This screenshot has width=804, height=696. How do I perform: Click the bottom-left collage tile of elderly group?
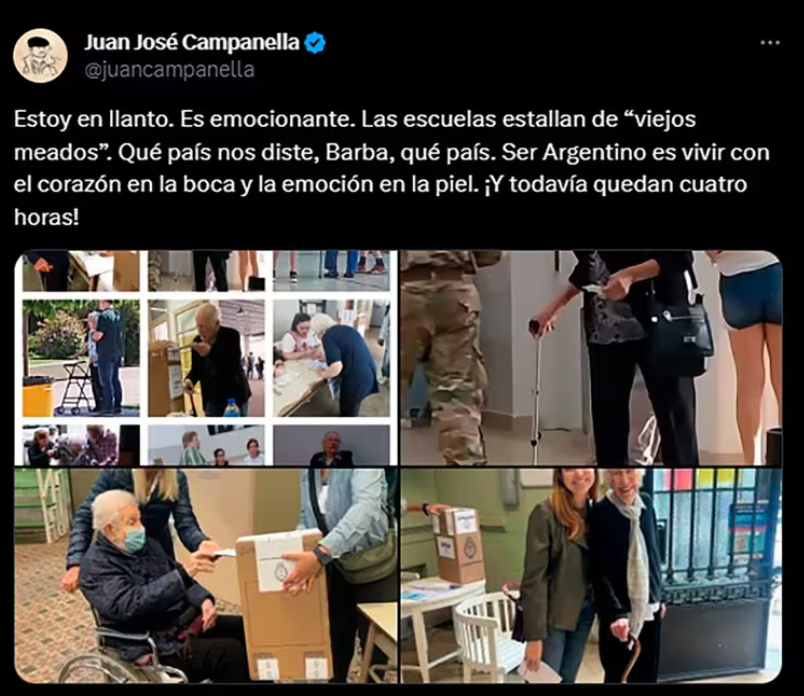81,445
